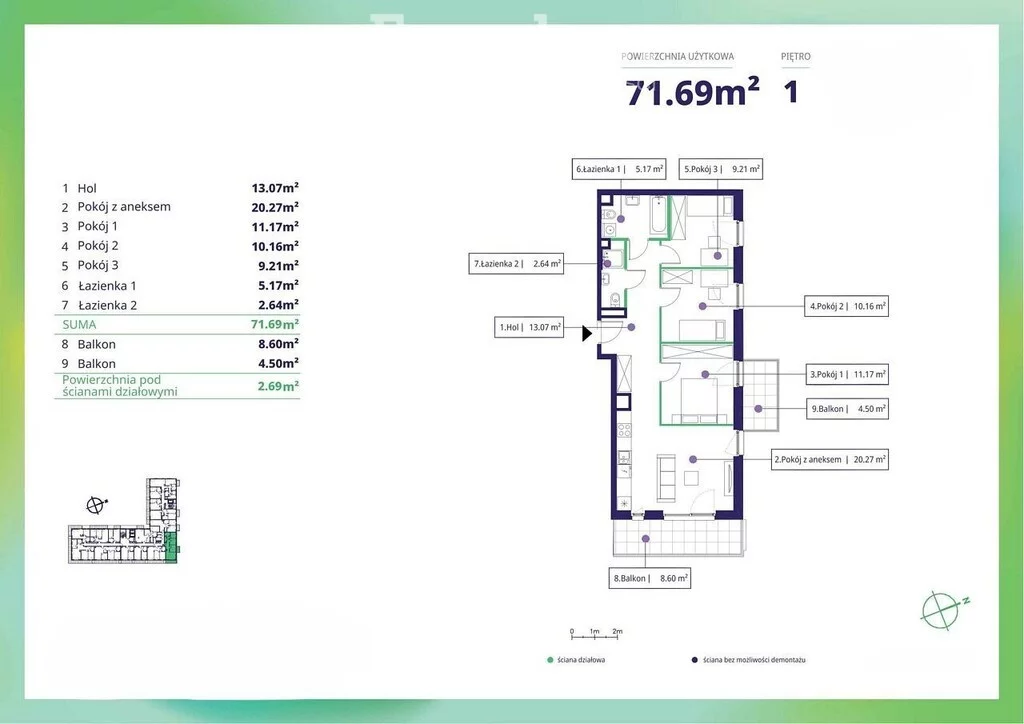
Task: Click the bathtub symbol in Łazienka 1
Action: click(658, 217)
